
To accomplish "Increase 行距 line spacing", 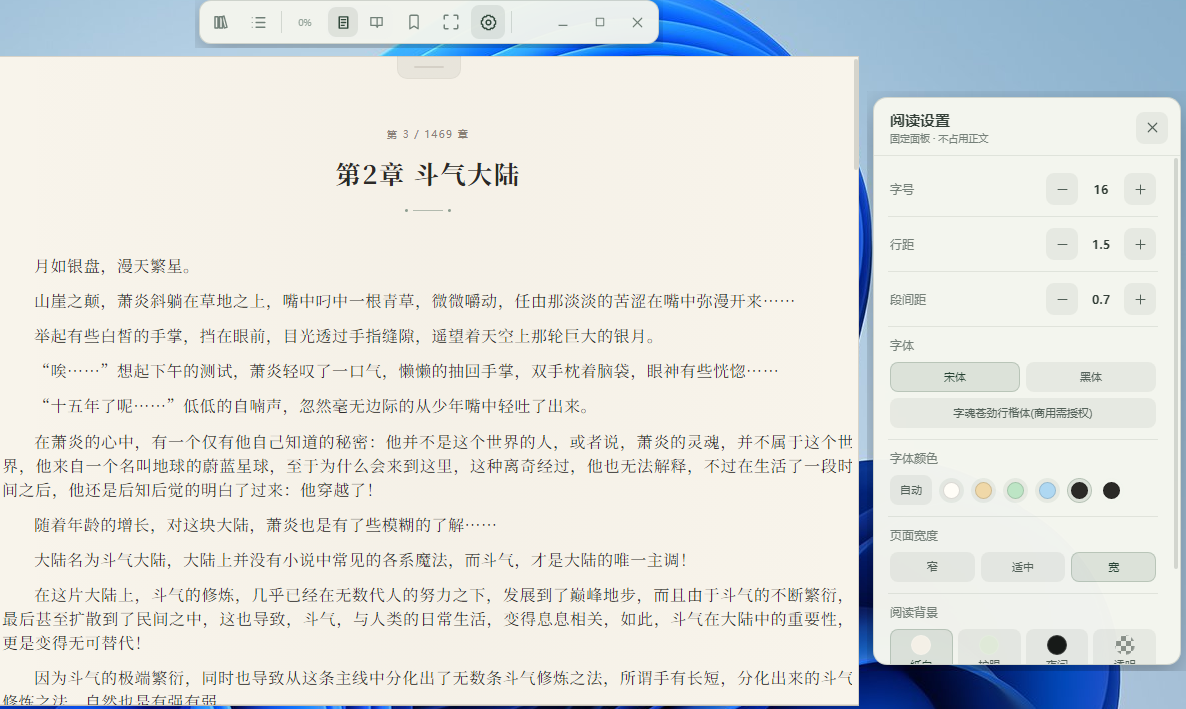I will pyautogui.click(x=1140, y=244).
